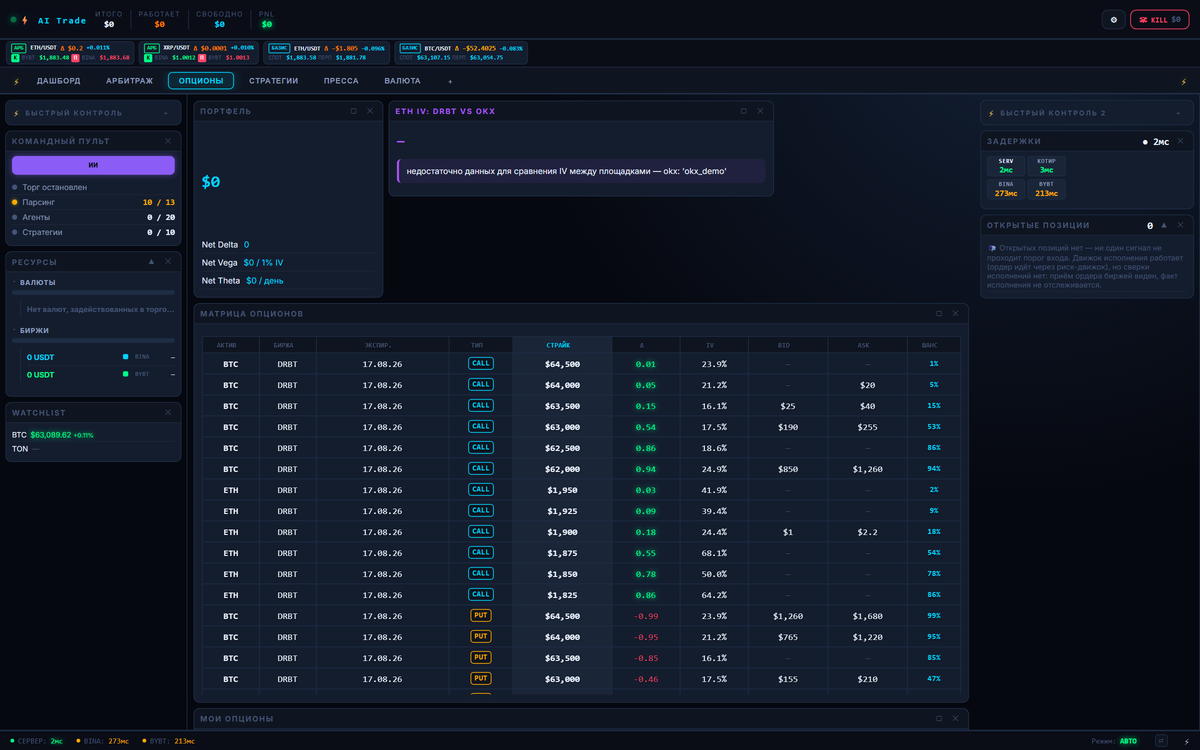Click the SERV 2мс latency tile

tap(1005, 166)
